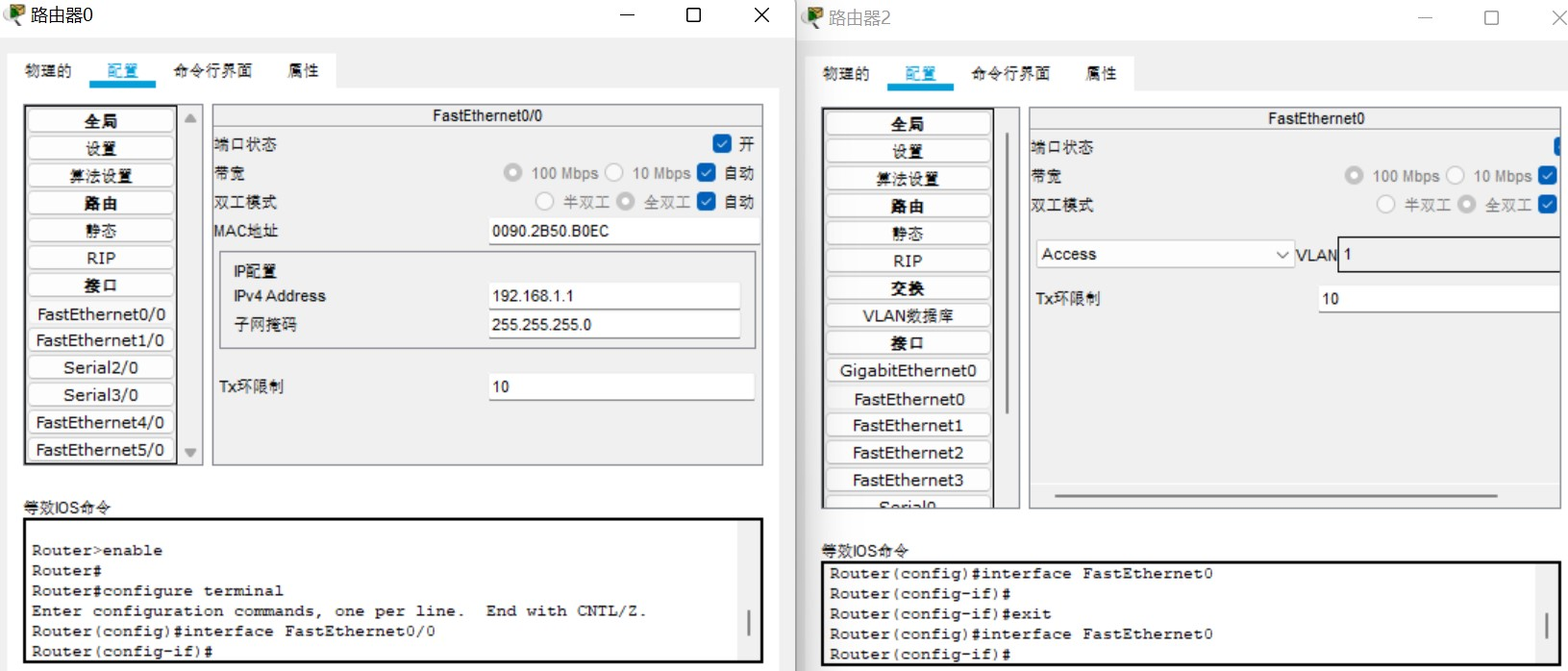Open 属性 tab in 路由器2
Image resolution: width=1568 pixels, height=671 pixels.
click(1101, 73)
